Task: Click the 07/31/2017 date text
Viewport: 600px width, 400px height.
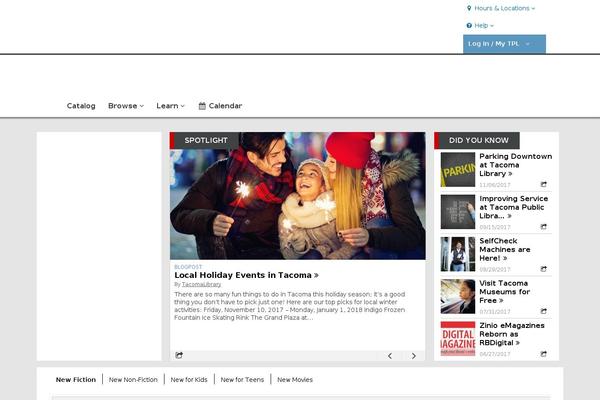Action: point(495,312)
